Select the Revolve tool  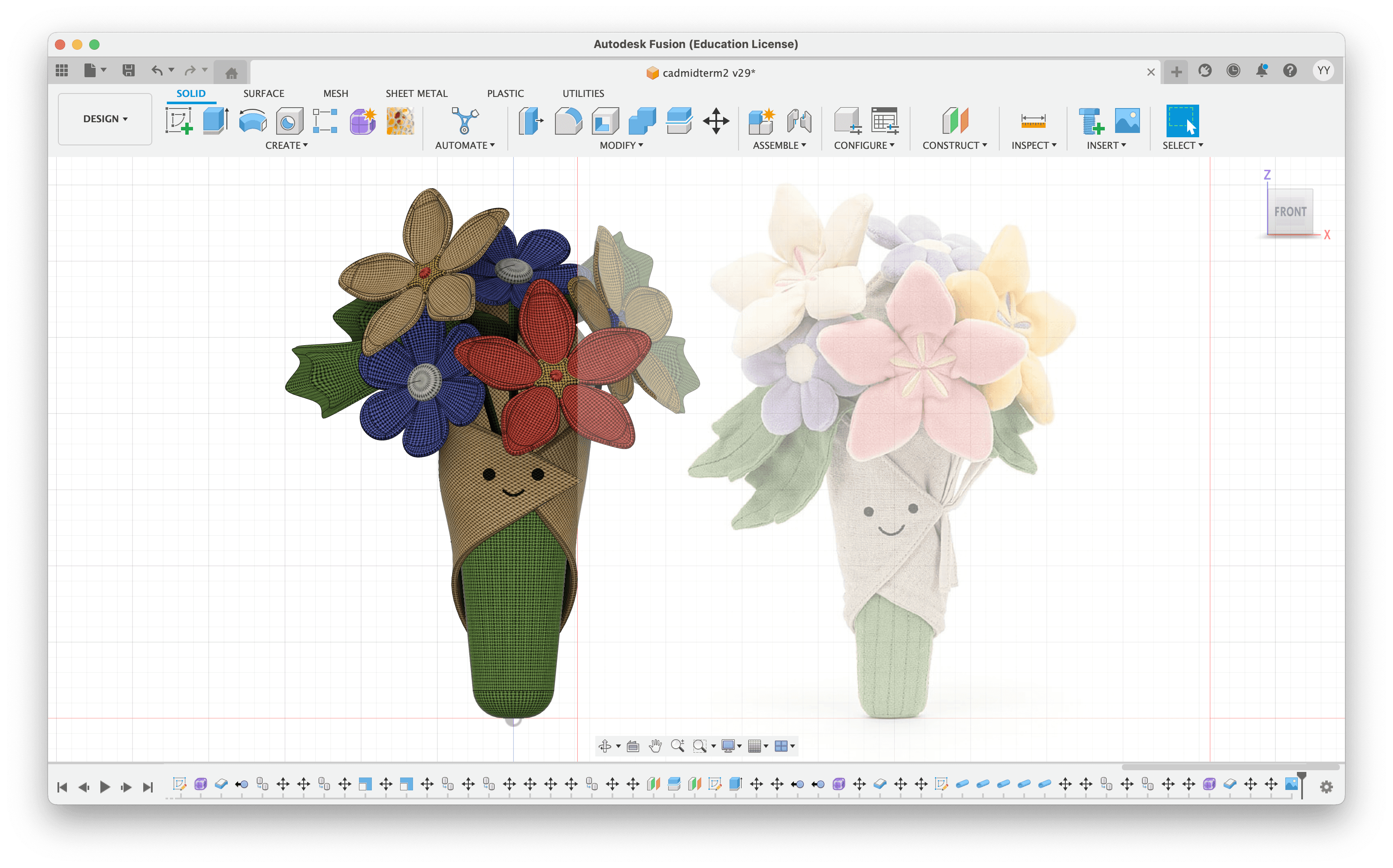[x=253, y=121]
